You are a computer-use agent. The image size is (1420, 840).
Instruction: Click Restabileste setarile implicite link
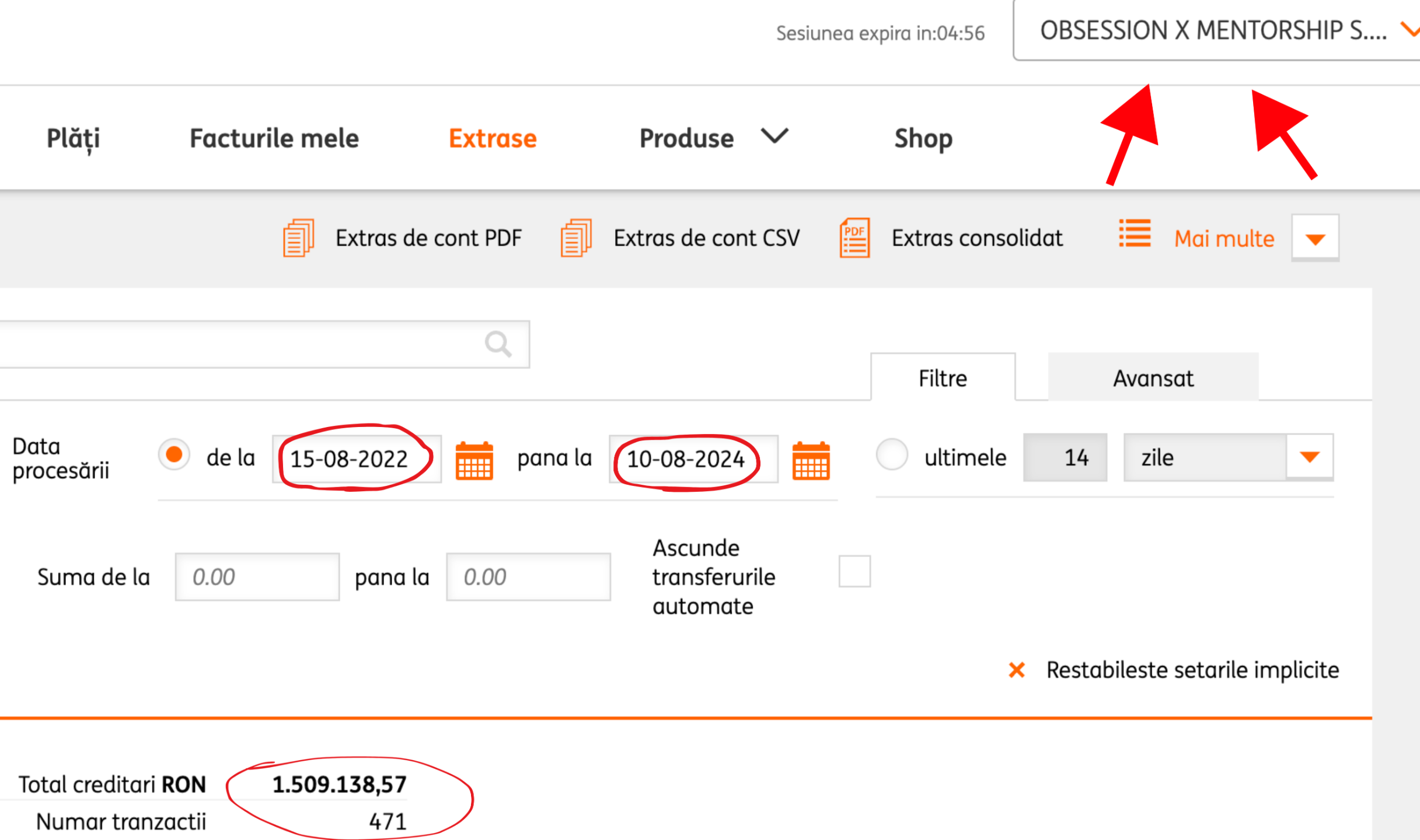click(x=1192, y=670)
